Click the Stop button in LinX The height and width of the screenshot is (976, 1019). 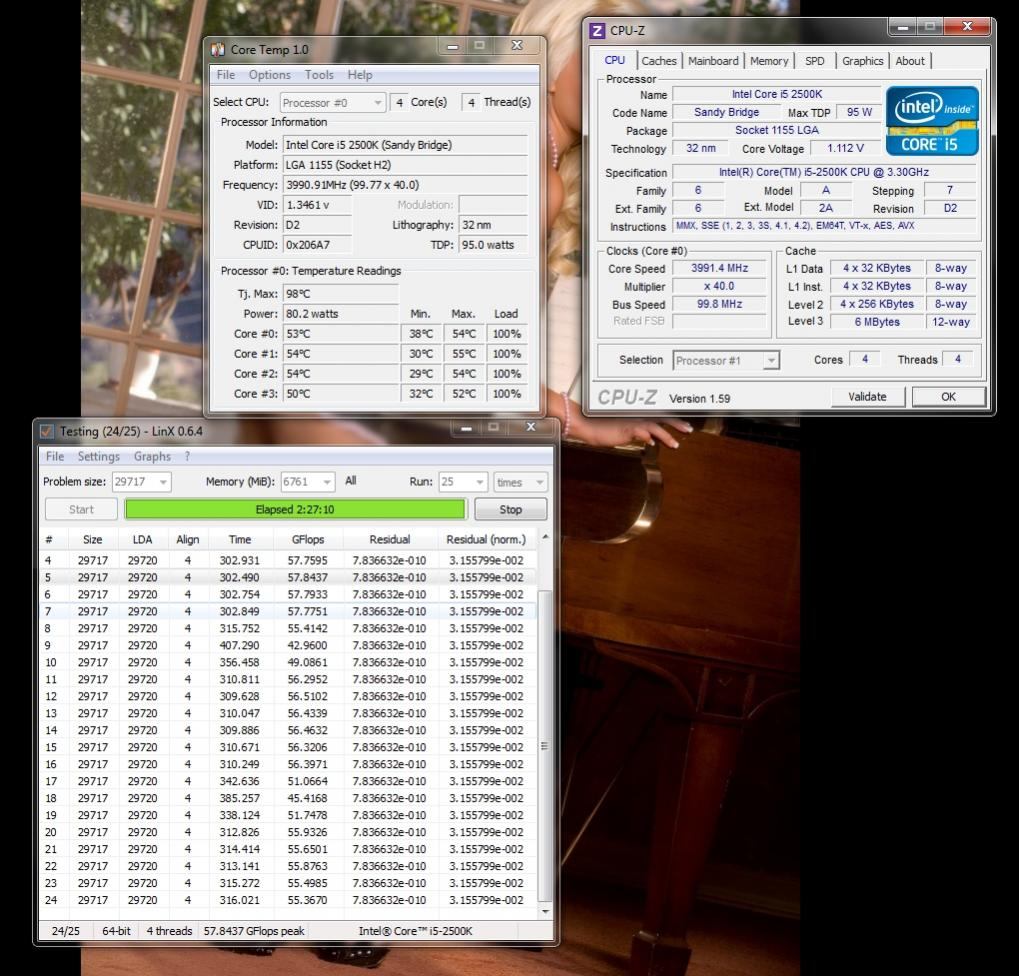tap(510, 509)
